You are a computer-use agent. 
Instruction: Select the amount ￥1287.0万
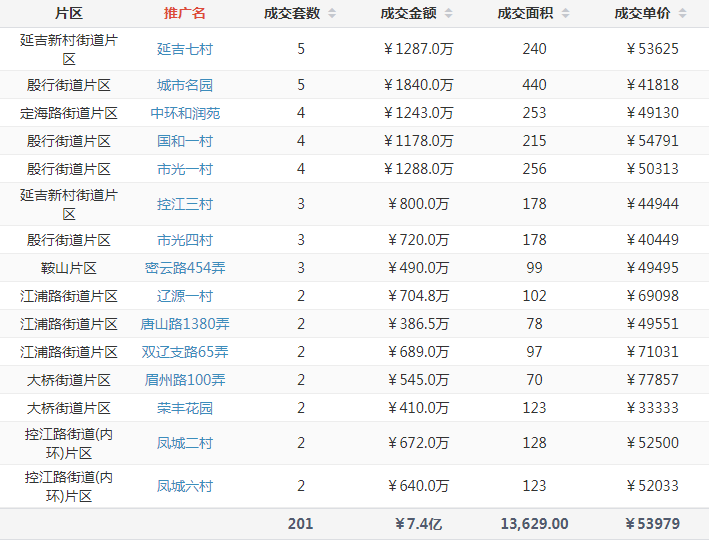click(x=418, y=49)
